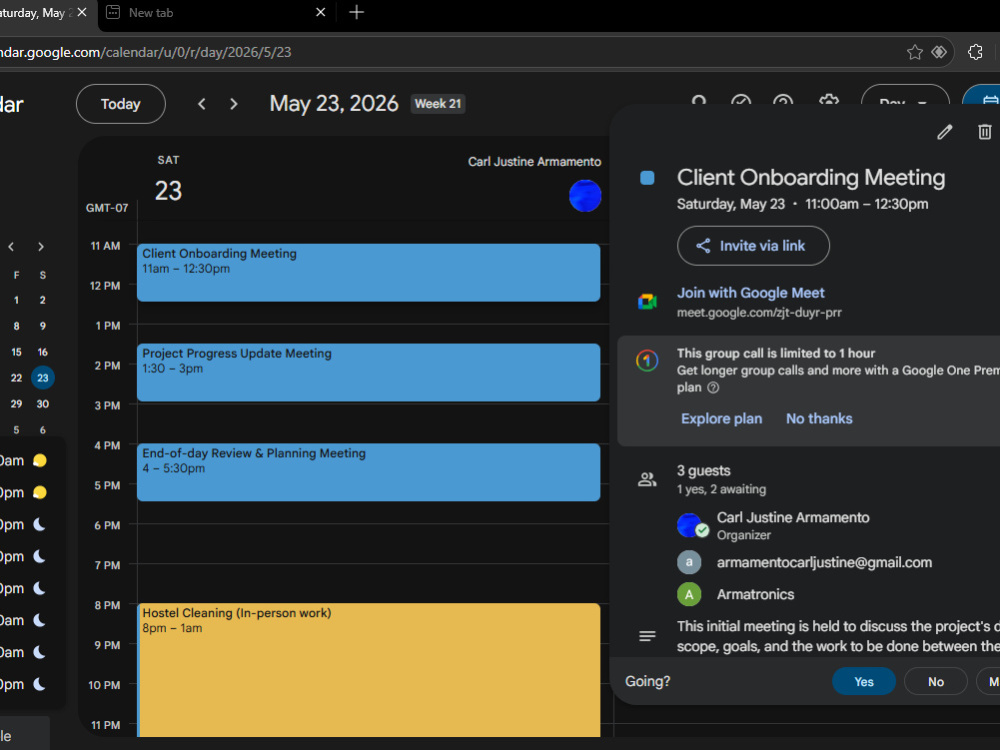Click the description lines icon
Viewport: 1000px width, 750px height.
(x=647, y=636)
